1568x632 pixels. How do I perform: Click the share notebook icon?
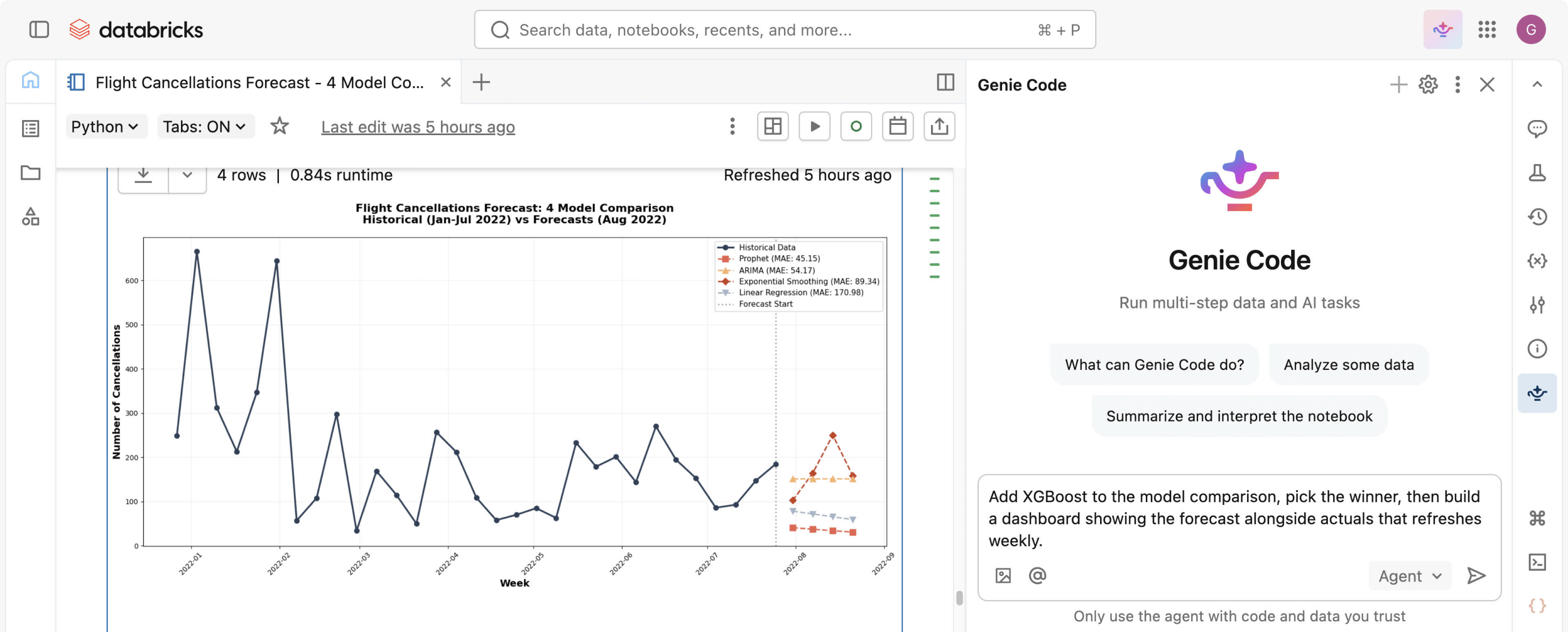coord(939,127)
